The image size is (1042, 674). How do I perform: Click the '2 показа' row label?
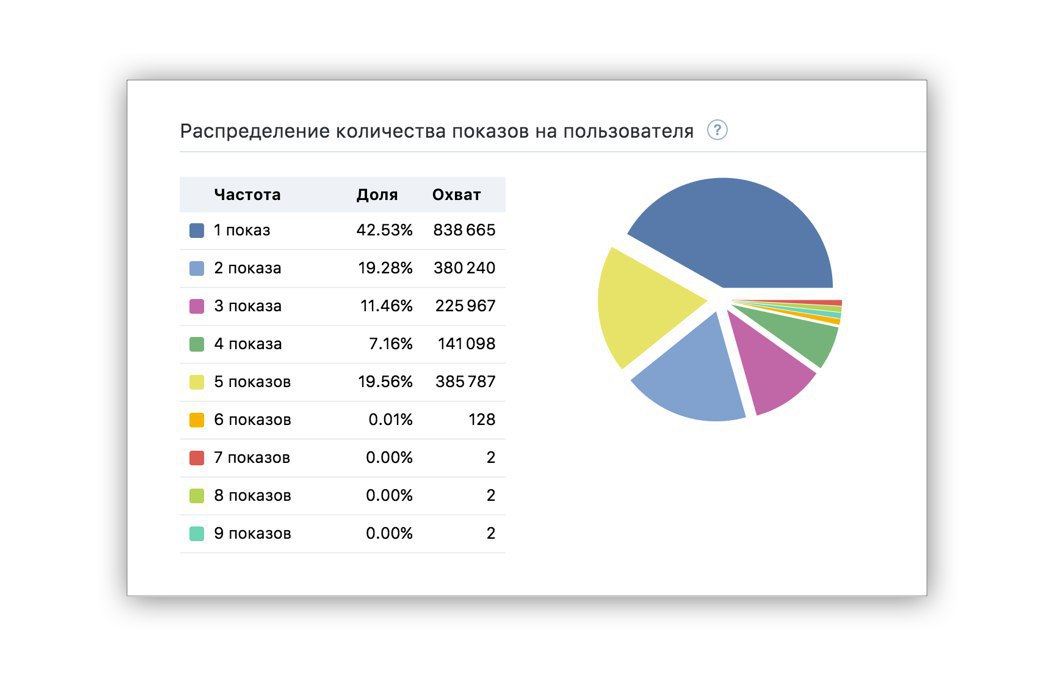247,269
